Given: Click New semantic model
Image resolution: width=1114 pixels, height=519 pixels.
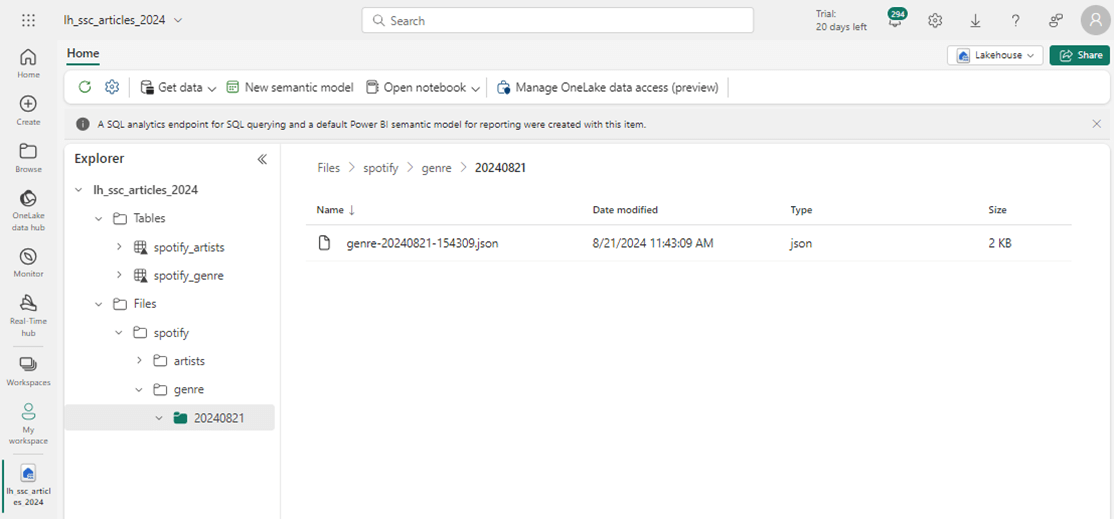Looking at the screenshot, I should [290, 88].
